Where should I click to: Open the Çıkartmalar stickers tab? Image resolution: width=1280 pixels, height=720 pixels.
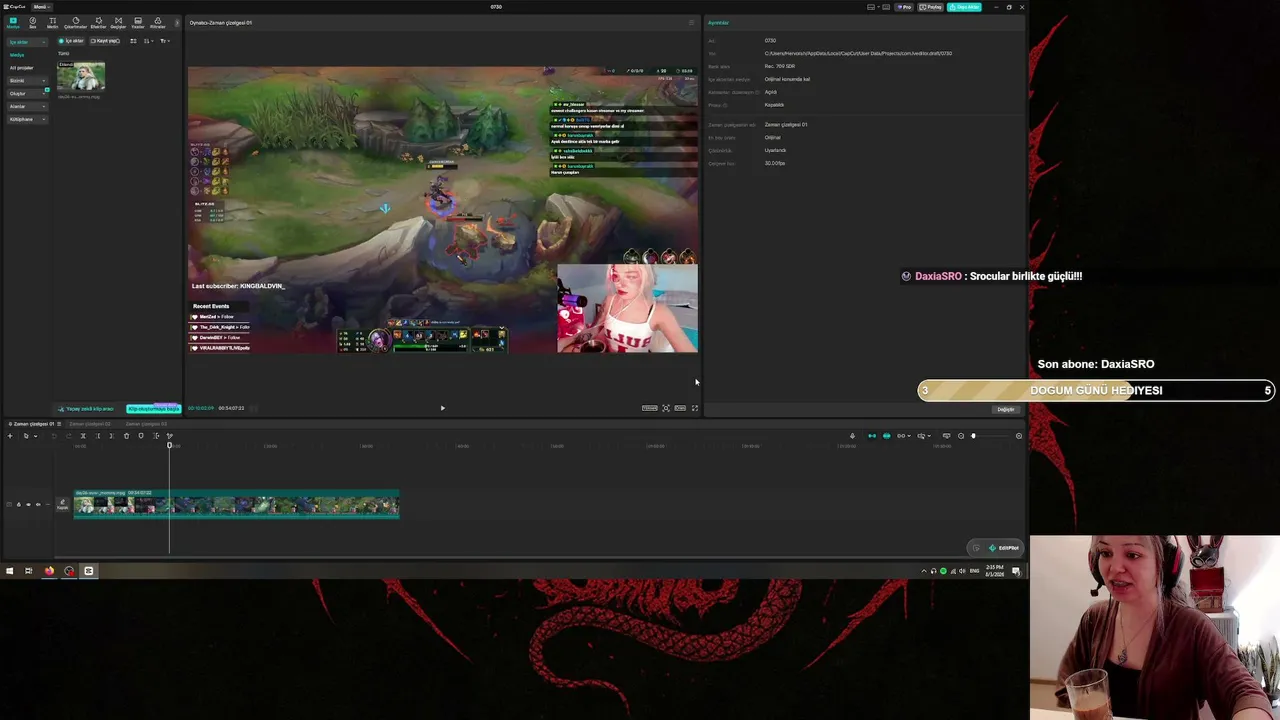tap(76, 23)
